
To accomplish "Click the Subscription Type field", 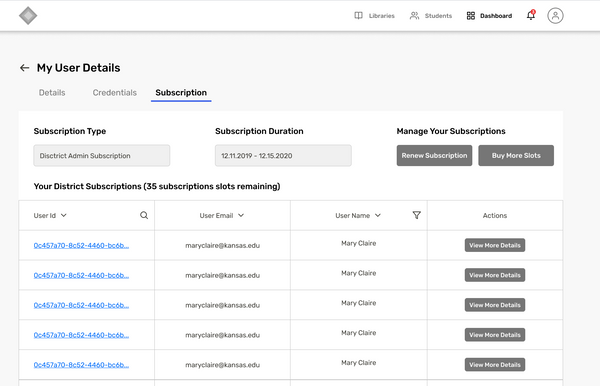I will [102, 155].
